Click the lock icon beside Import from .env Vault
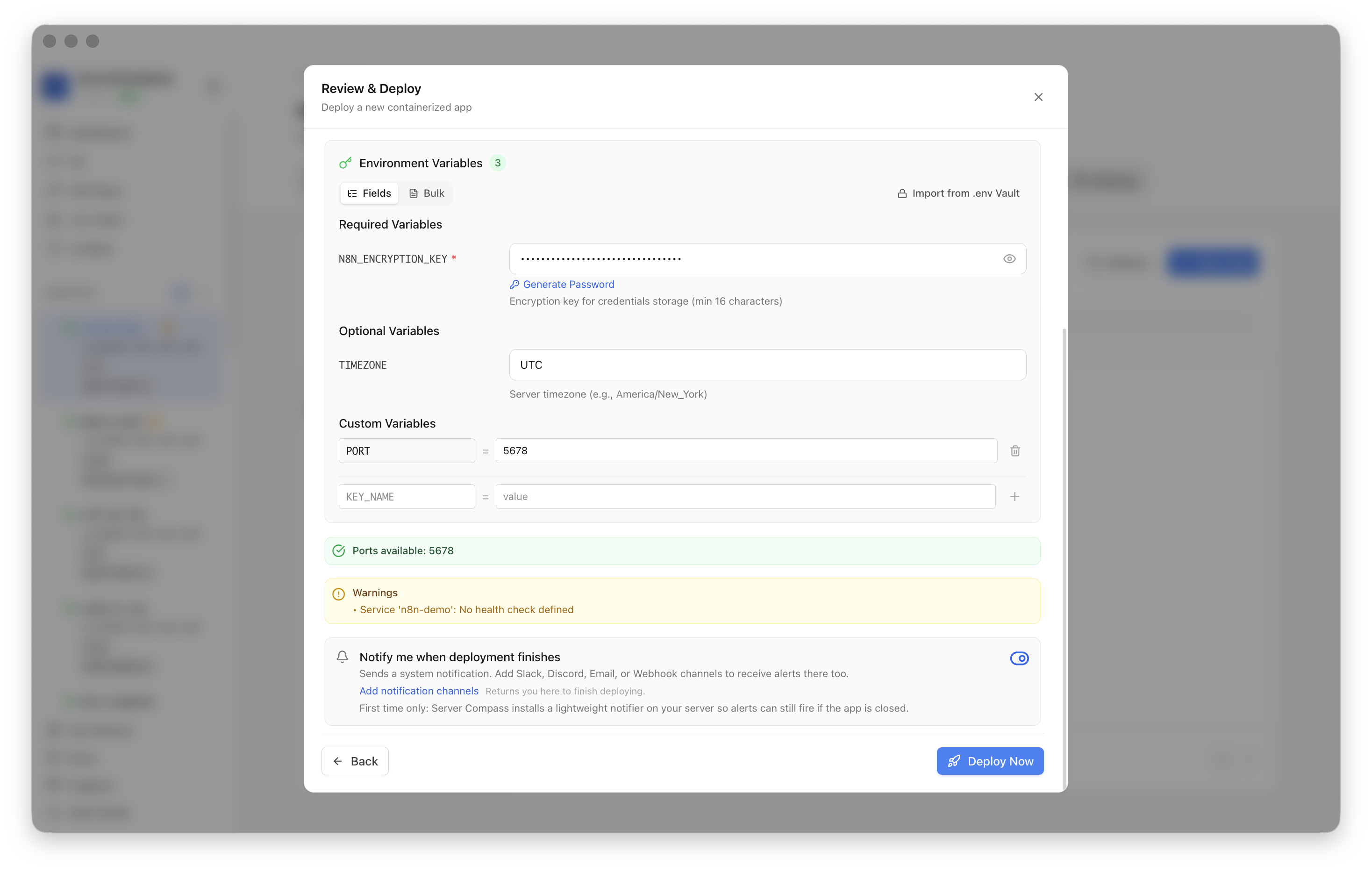The image size is (1372, 872). click(902, 194)
